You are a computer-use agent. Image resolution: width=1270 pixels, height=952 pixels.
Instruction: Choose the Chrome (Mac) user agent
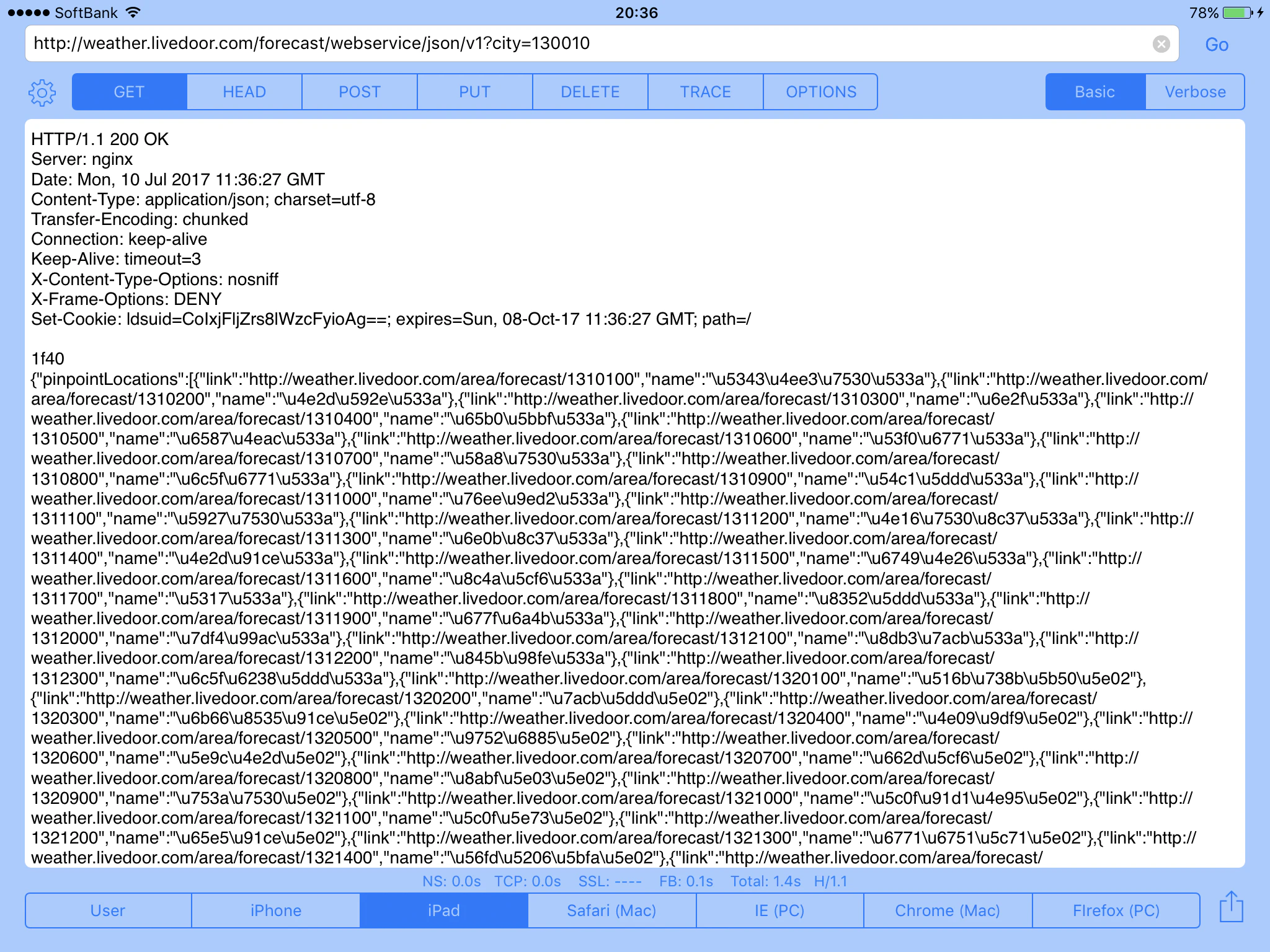click(x=948, y=910)
